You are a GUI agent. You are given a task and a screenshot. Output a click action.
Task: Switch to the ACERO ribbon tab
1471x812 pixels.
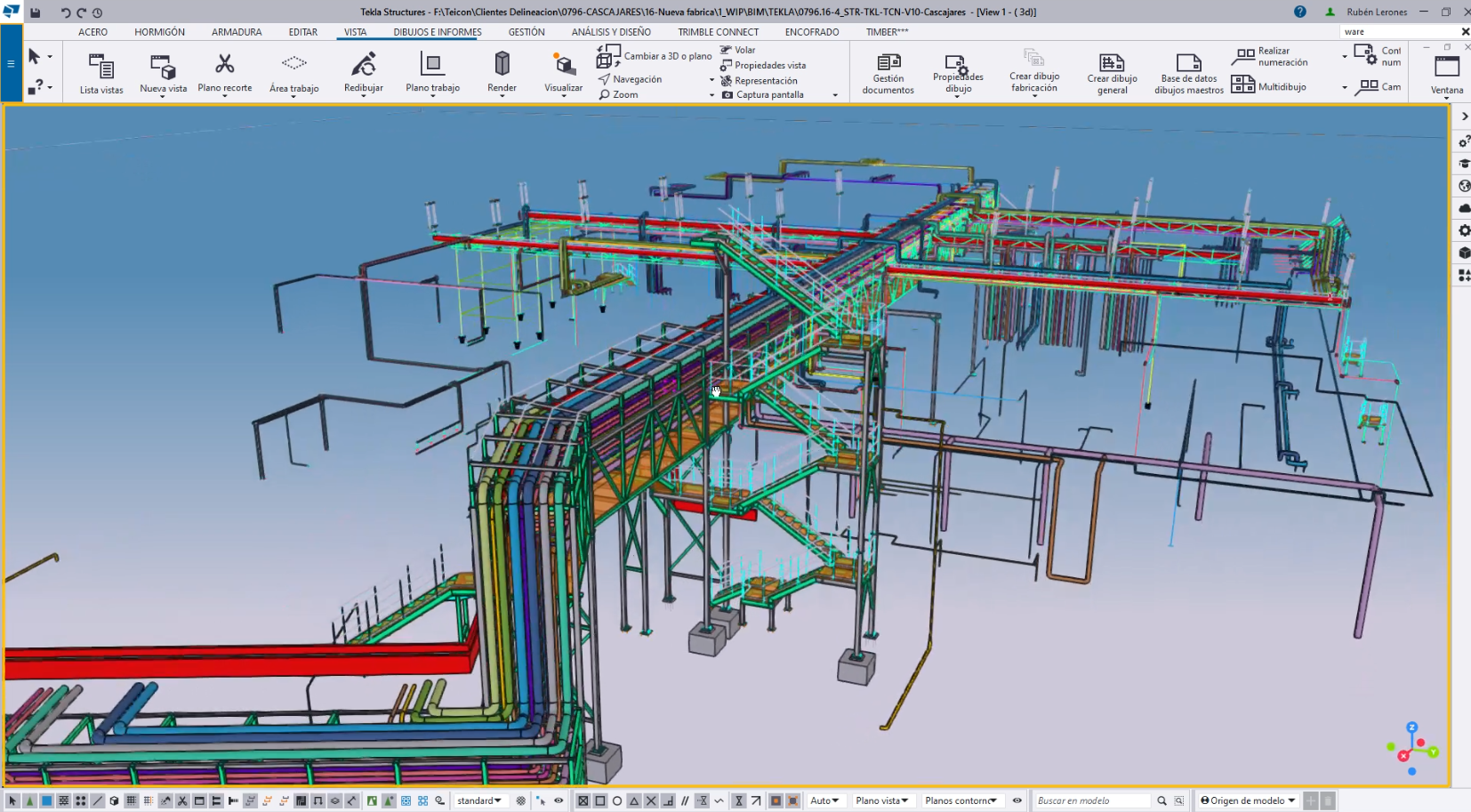click(92, 32)
